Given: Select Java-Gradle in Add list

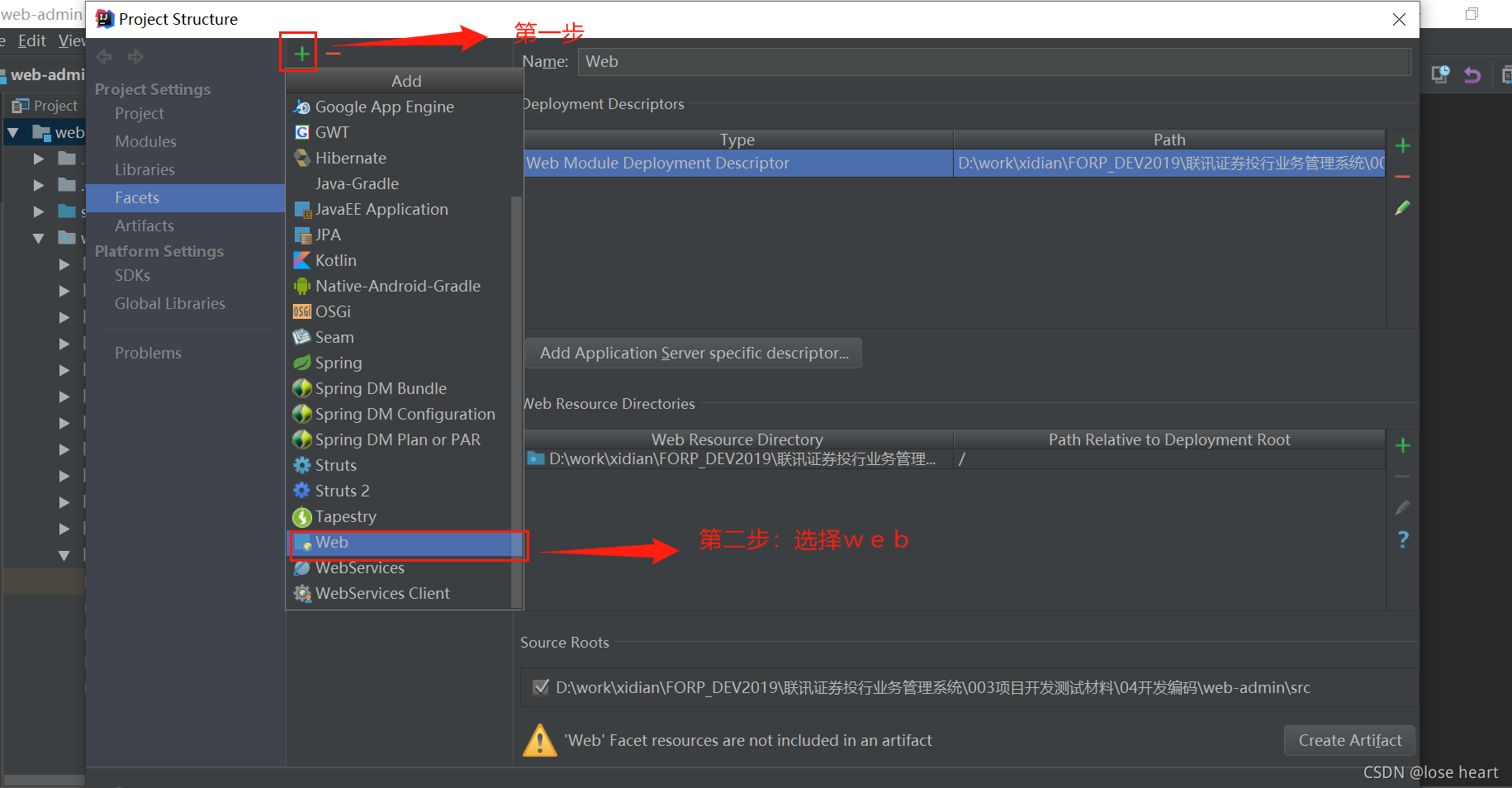Looking at the screenshot, I should coord(399,183).
